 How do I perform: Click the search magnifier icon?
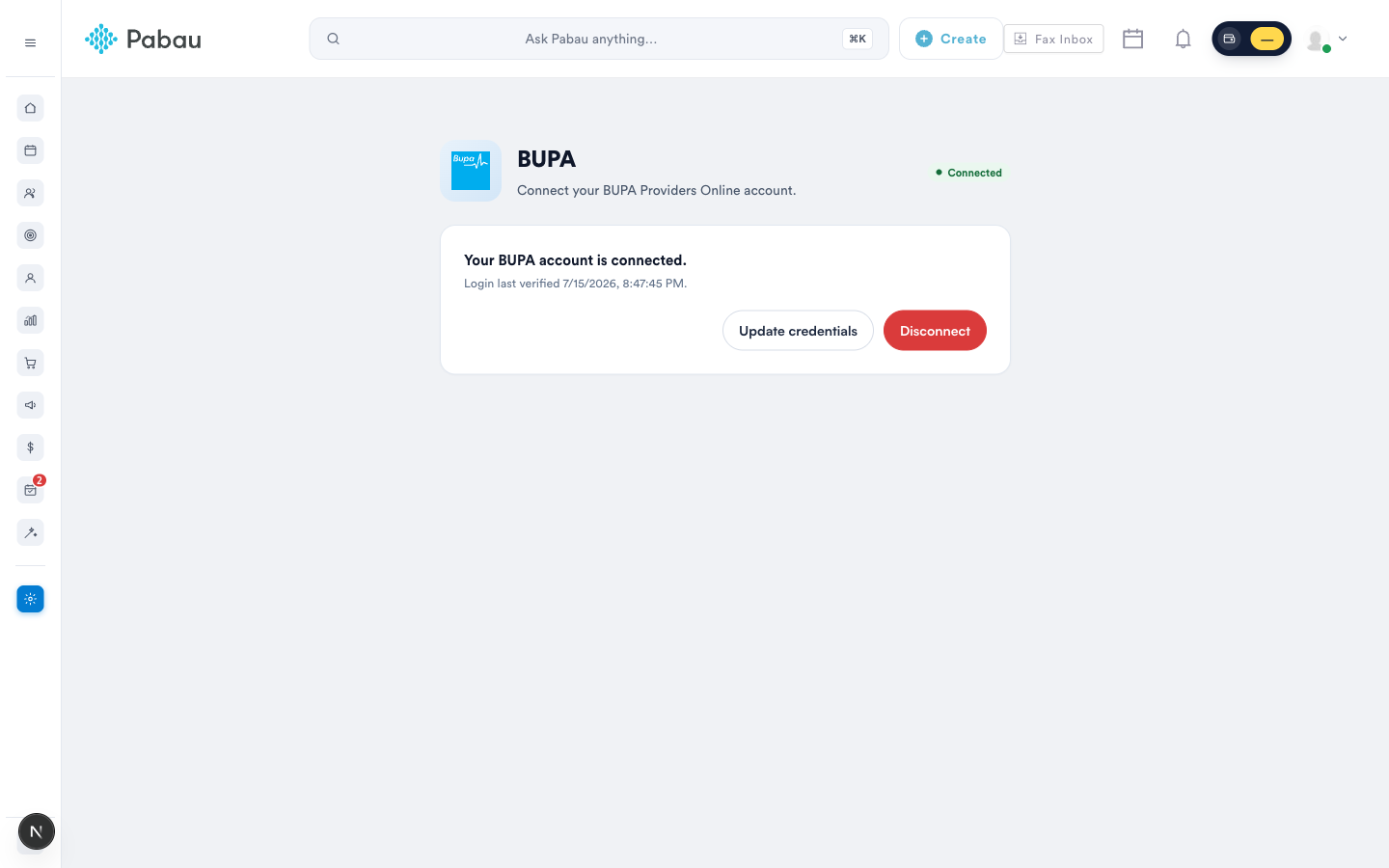tap(333, 39)
